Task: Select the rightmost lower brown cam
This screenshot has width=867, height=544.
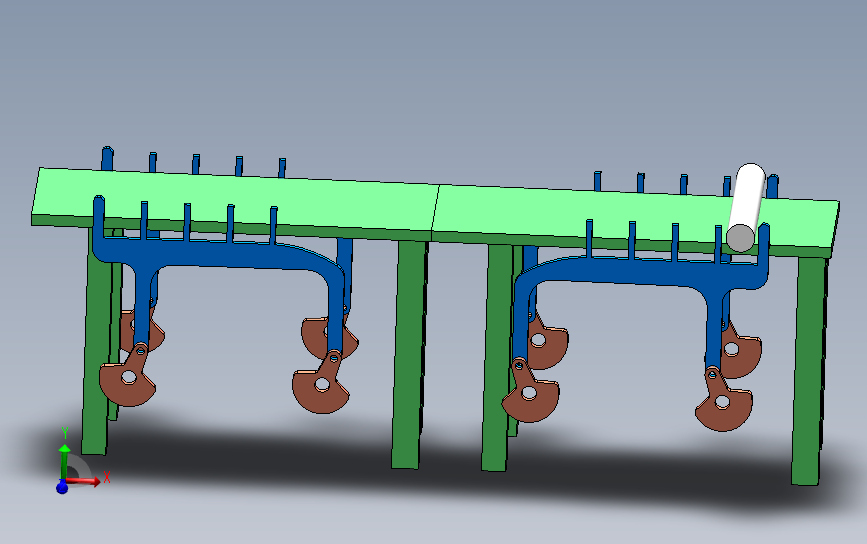Action: (723, 399)
